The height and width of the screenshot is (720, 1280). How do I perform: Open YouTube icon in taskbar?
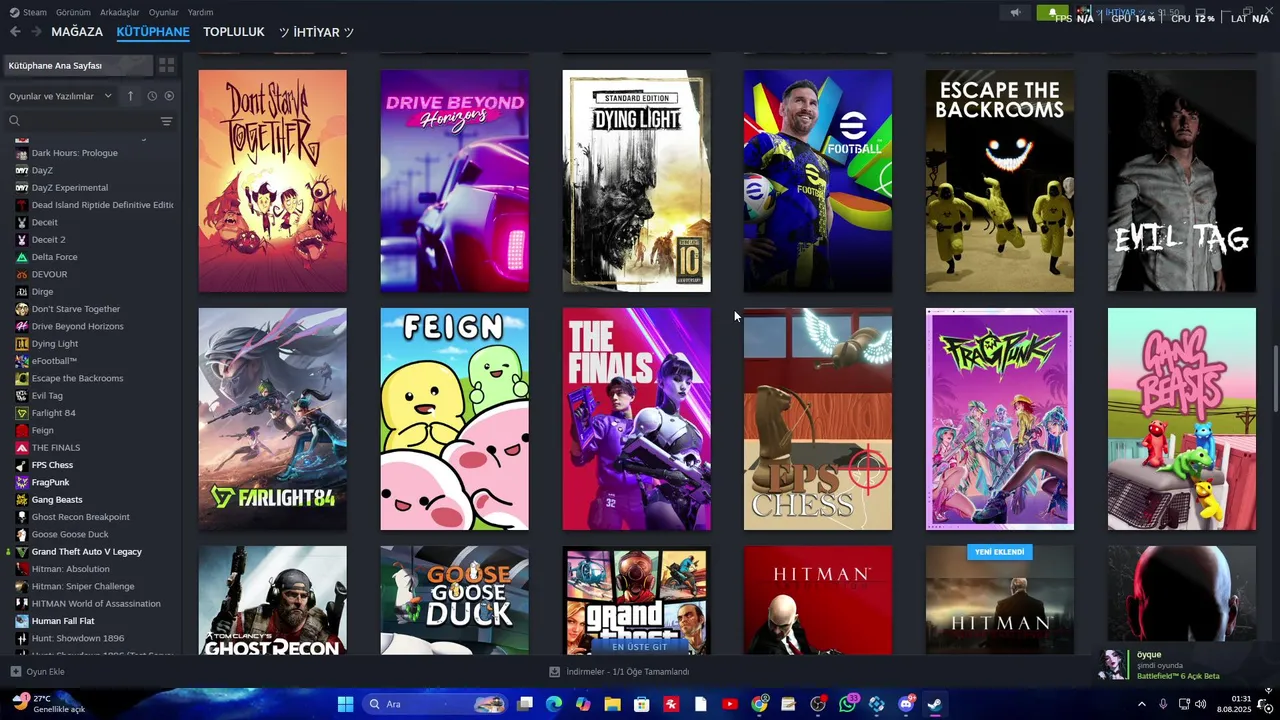(x=730, y=704)
